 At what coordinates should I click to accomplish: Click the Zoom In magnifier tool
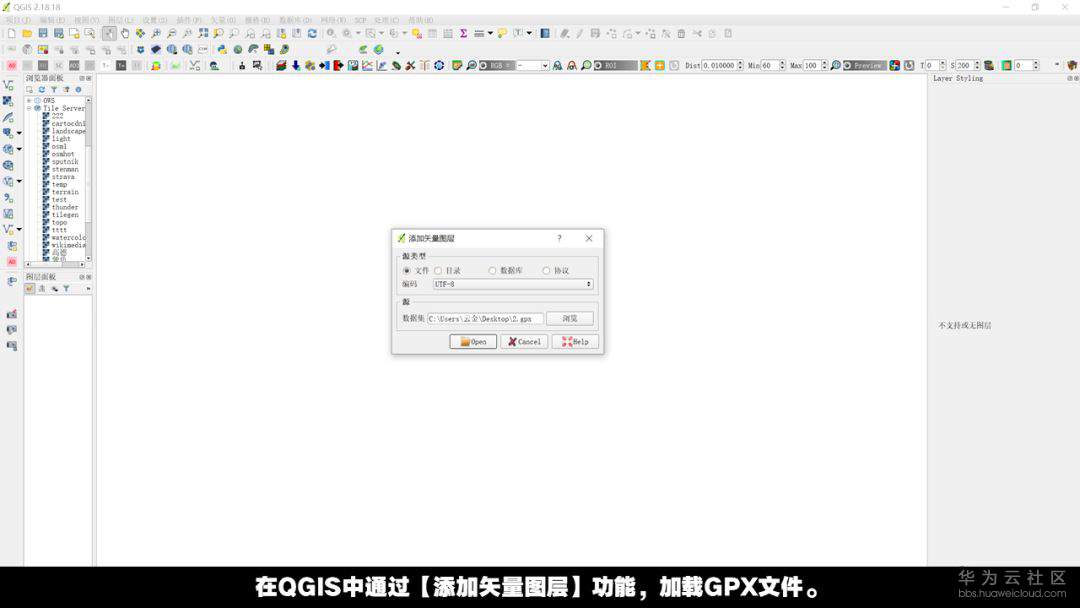pyautogui.click(x=156, y=33)
